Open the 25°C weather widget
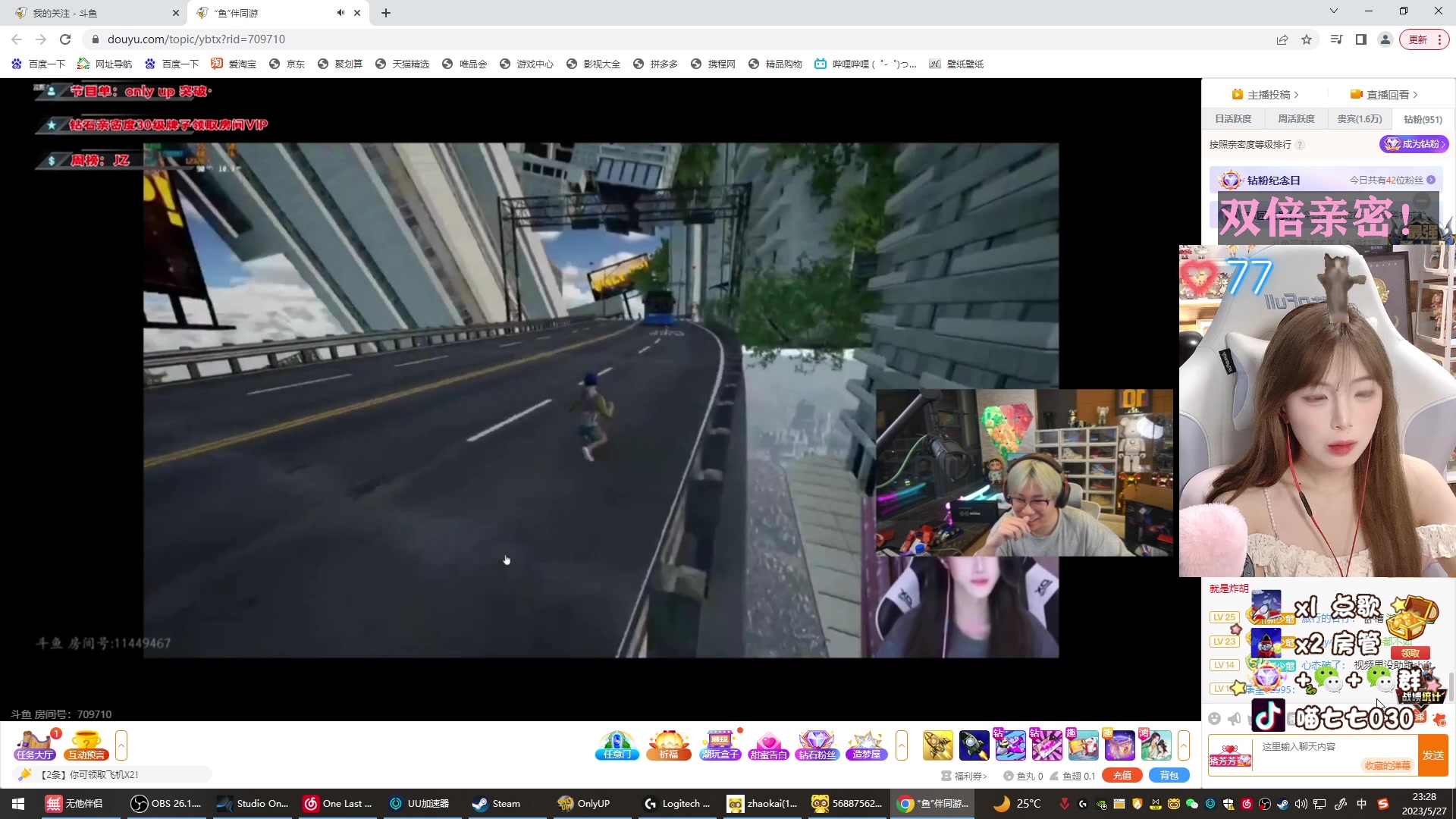This screenshot has height=819, width=1456. (1017, 804)
